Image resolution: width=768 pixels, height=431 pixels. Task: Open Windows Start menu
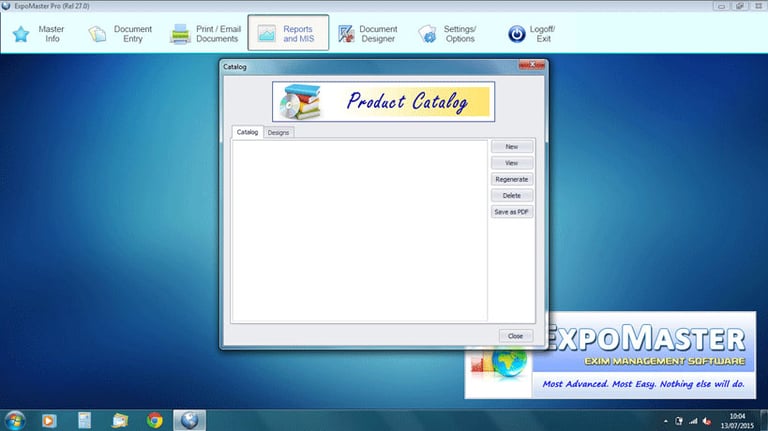coord(15,420)
